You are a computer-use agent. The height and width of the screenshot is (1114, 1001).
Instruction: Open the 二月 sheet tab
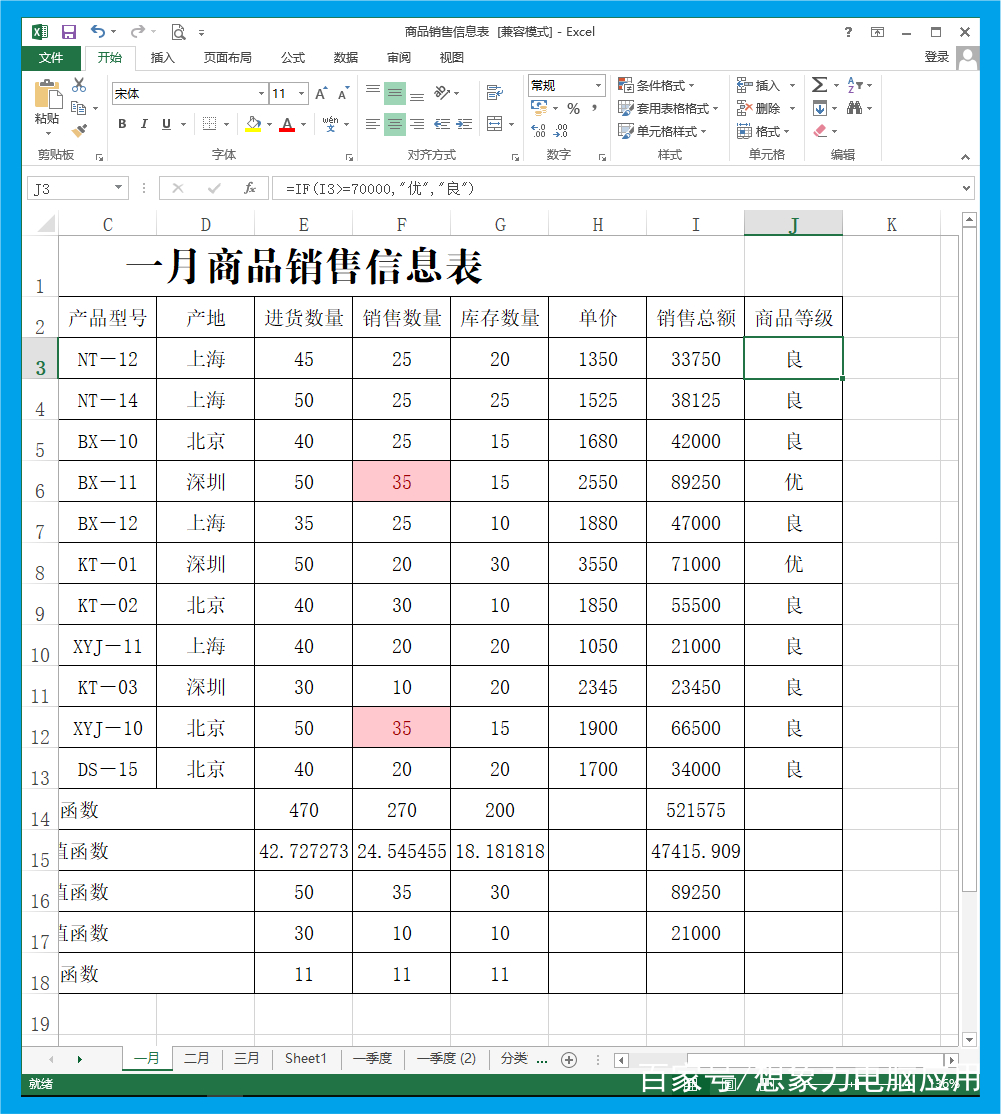(197, 1058)
